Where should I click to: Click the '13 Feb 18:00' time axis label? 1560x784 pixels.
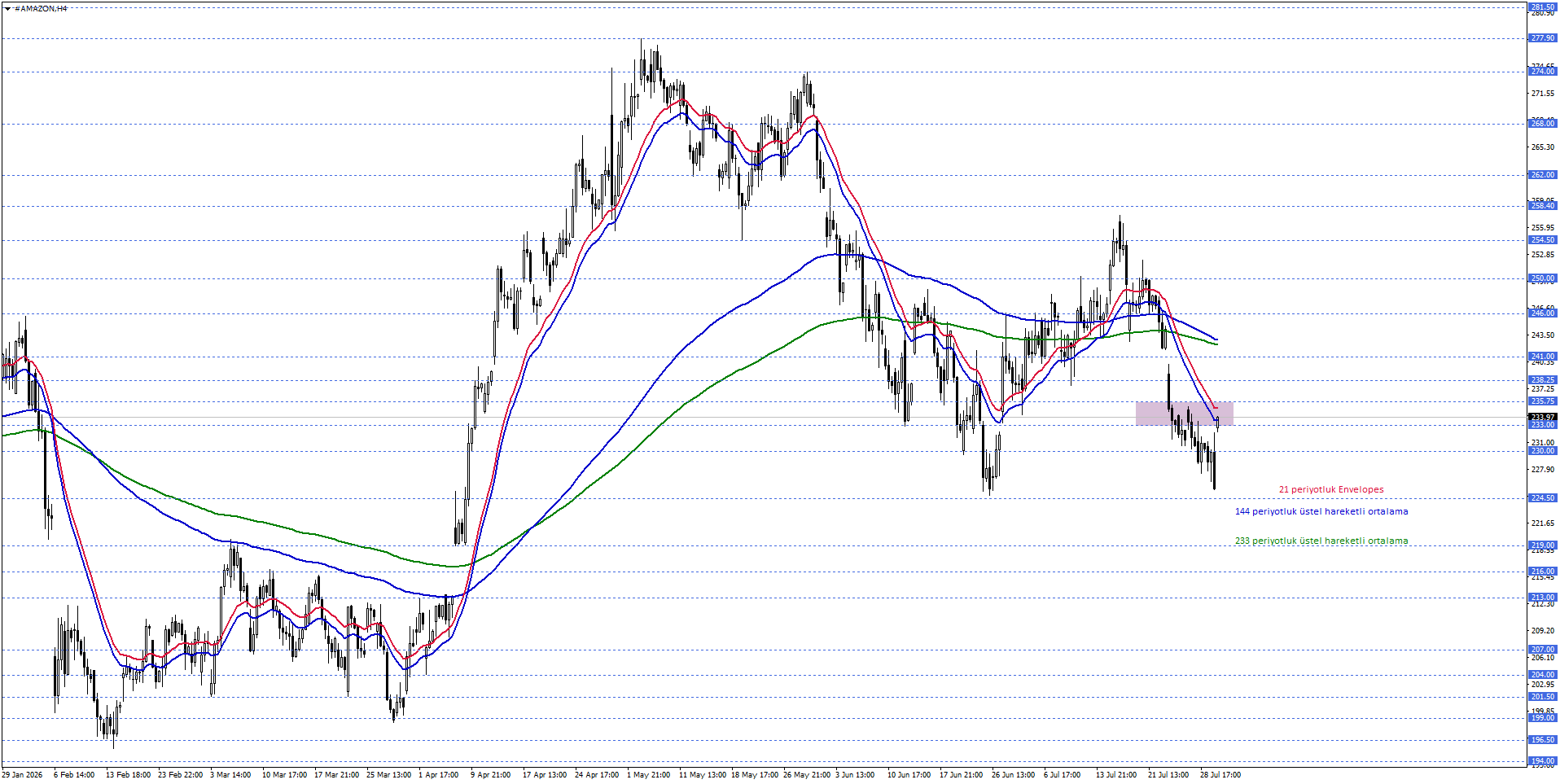coord(128,775)
